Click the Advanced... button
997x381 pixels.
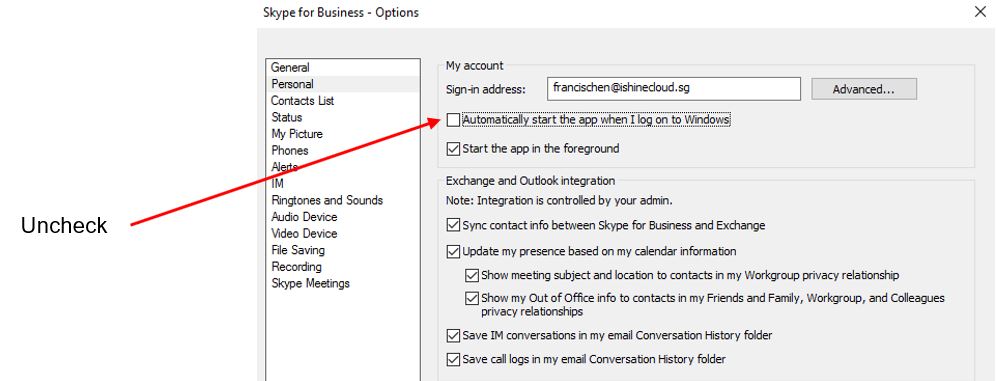point(863,89)
